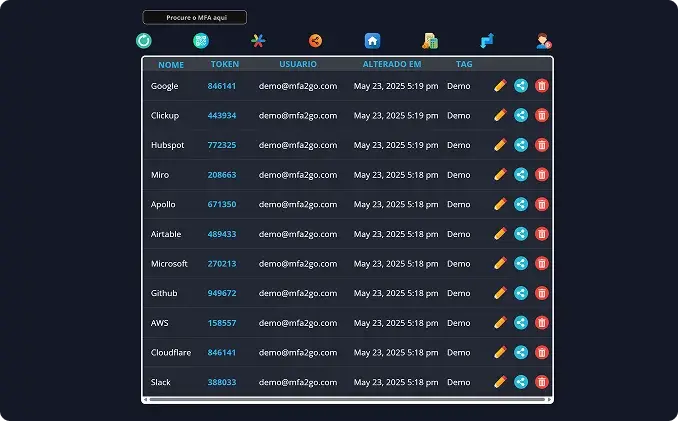Screen dimensions: 678x421
Task: Edit the Microsoft entry
Action: click(500, 263)
